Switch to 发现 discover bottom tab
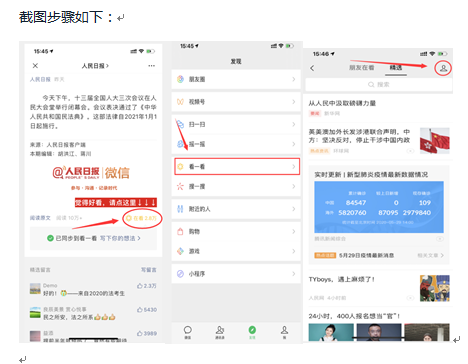Image resolution: width=468 pixels, height=364 pixels. [x=252, y=332]
